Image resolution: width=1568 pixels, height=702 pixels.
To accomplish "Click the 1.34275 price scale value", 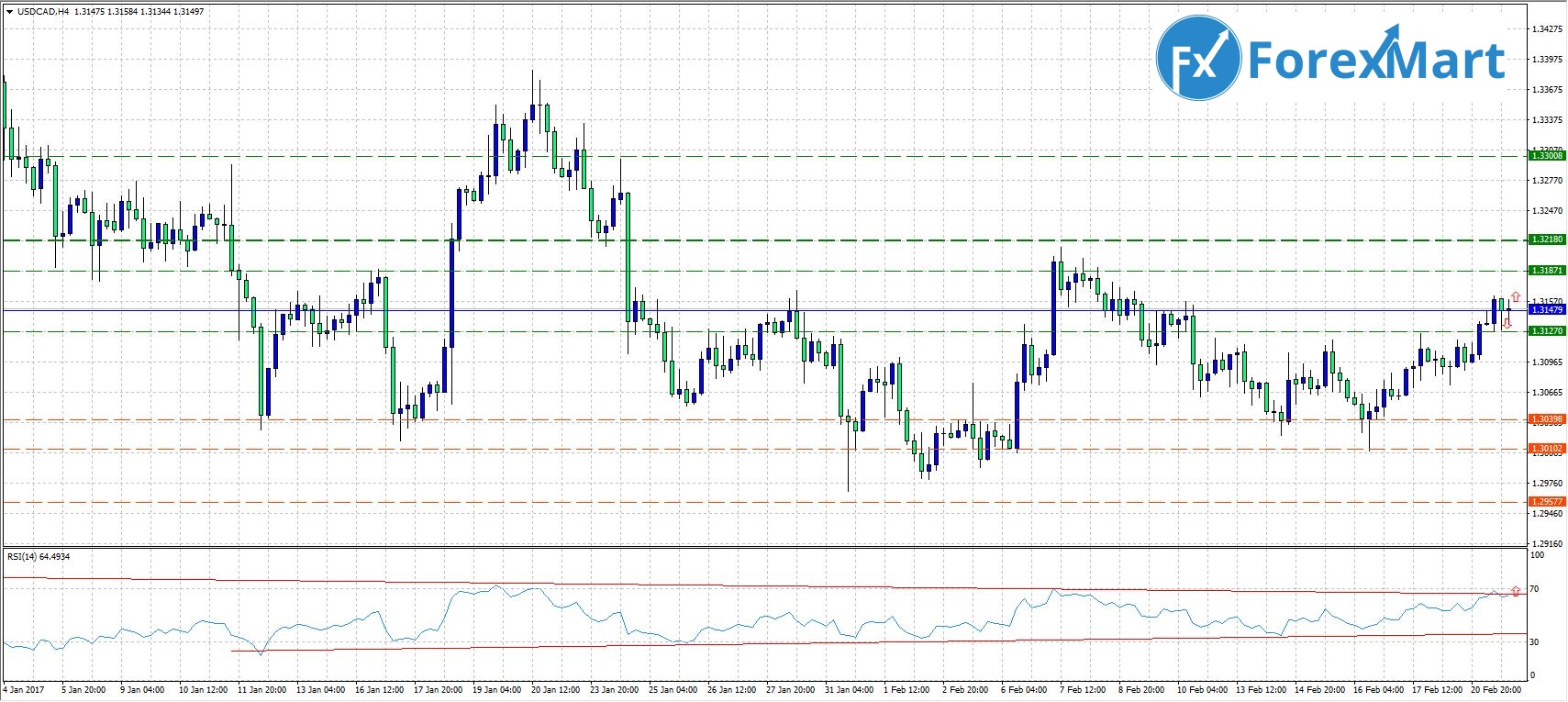I will [1548, 29].
